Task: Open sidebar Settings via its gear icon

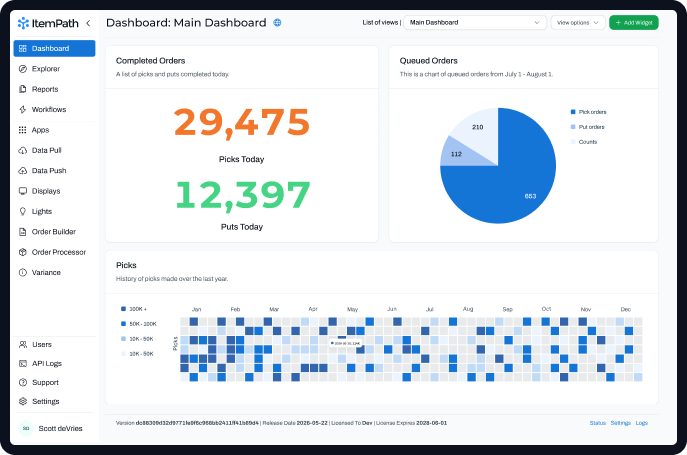Action: [x=23, y=401]
